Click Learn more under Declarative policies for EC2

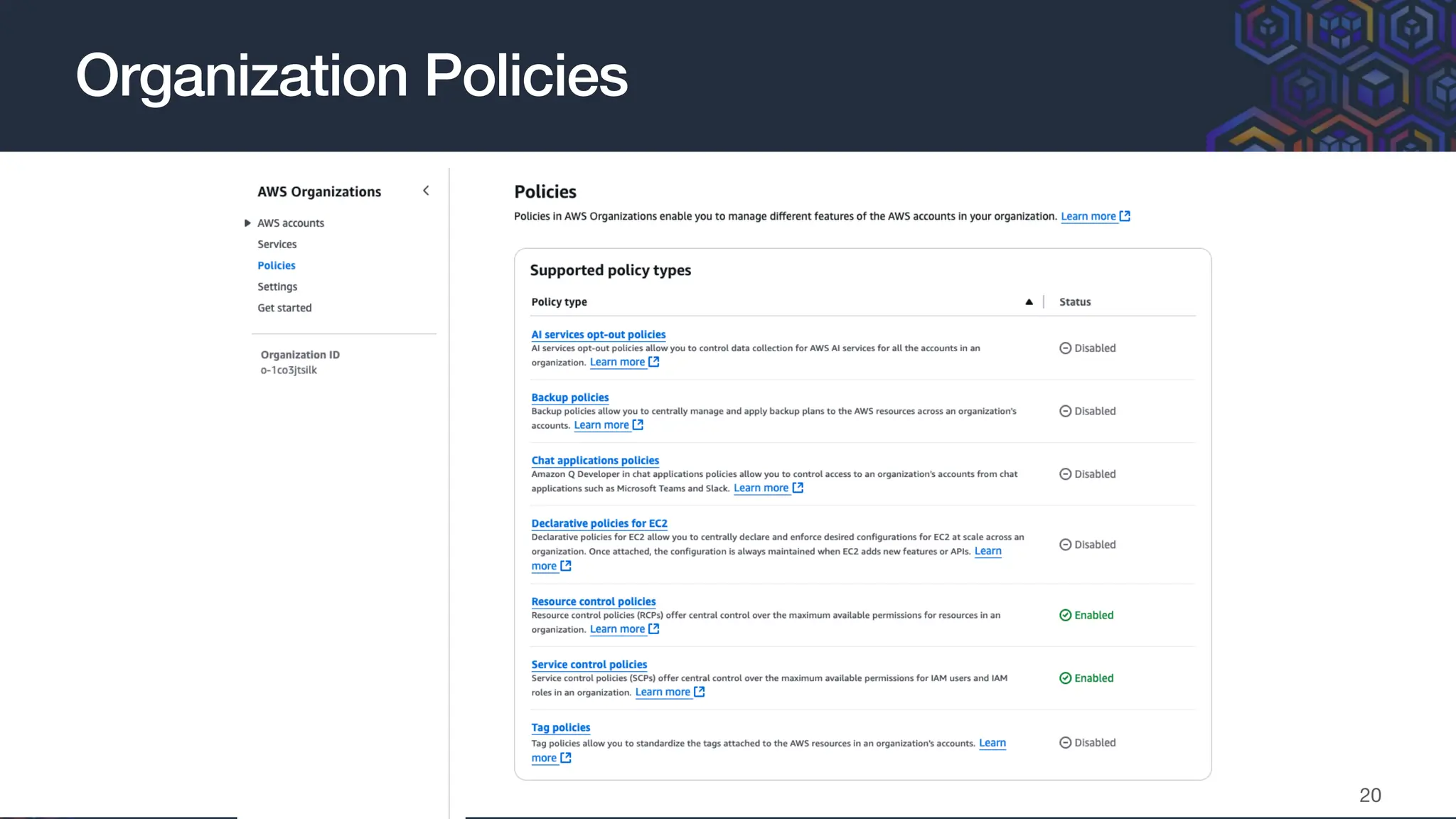pos(988,551)
